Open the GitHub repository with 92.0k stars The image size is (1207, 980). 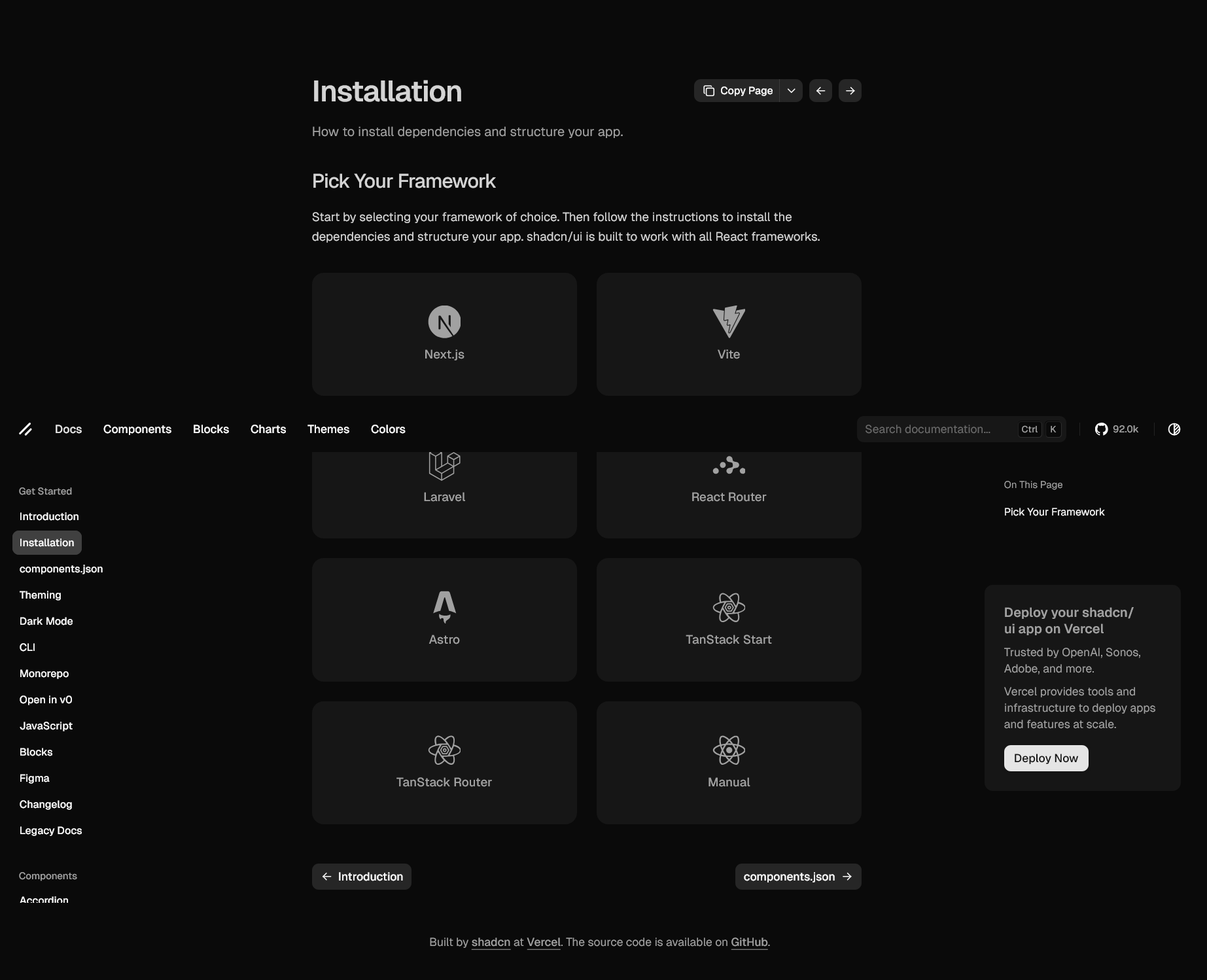pyautogui.click(x=1117, y=429)
